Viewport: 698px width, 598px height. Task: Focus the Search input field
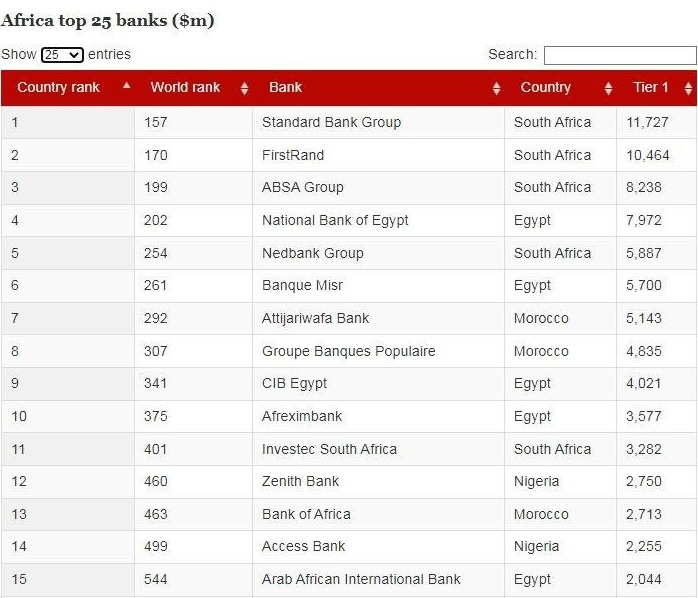[620, 55]
